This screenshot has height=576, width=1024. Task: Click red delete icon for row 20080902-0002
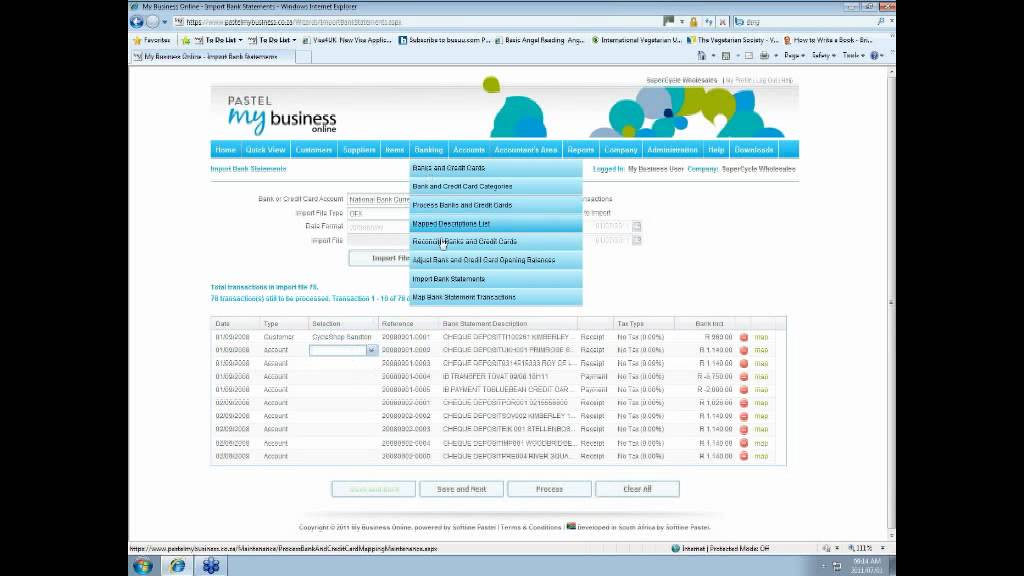743,416
